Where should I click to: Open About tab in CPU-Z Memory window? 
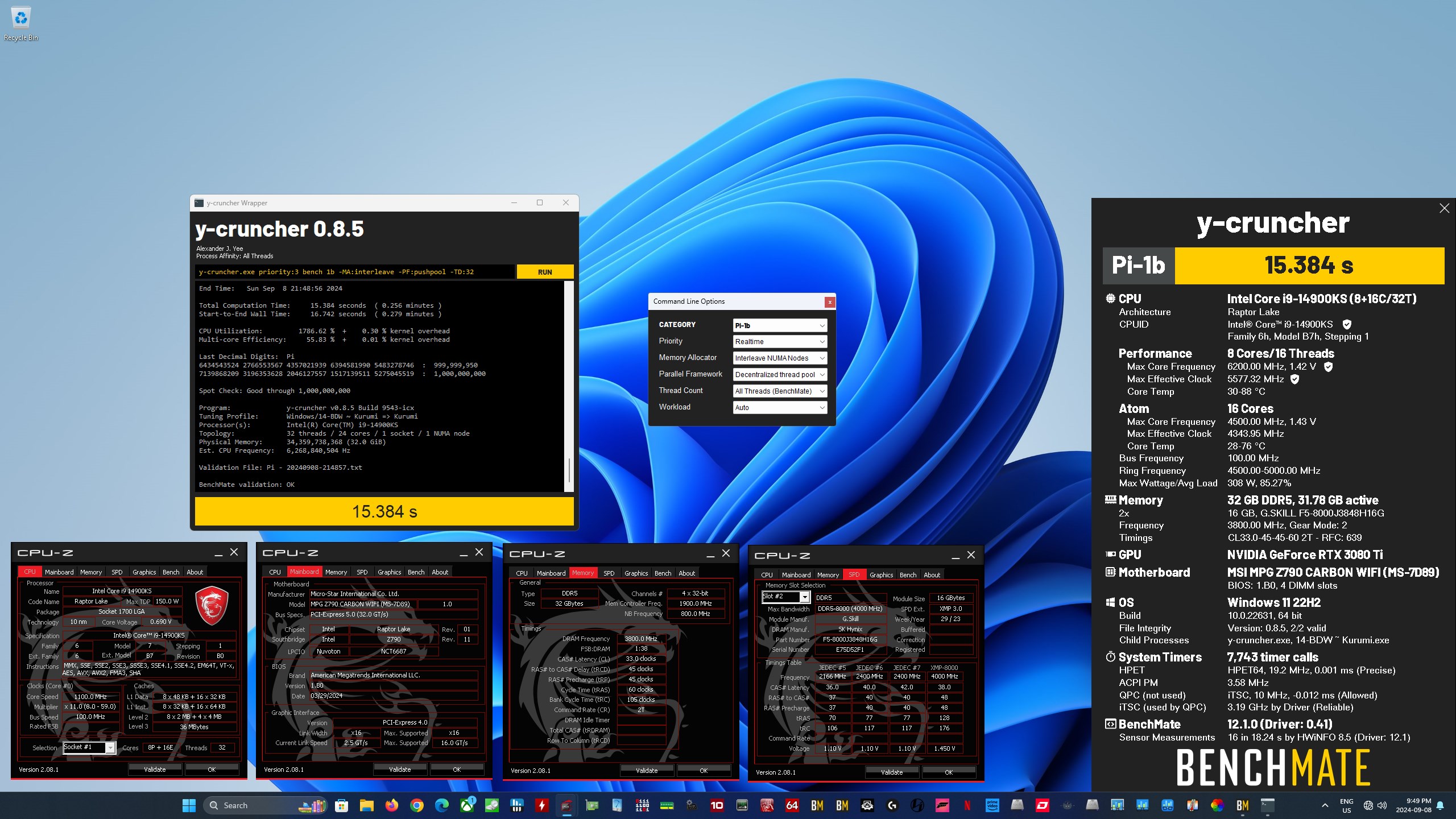pyautogui.click(x=686, y=573)
